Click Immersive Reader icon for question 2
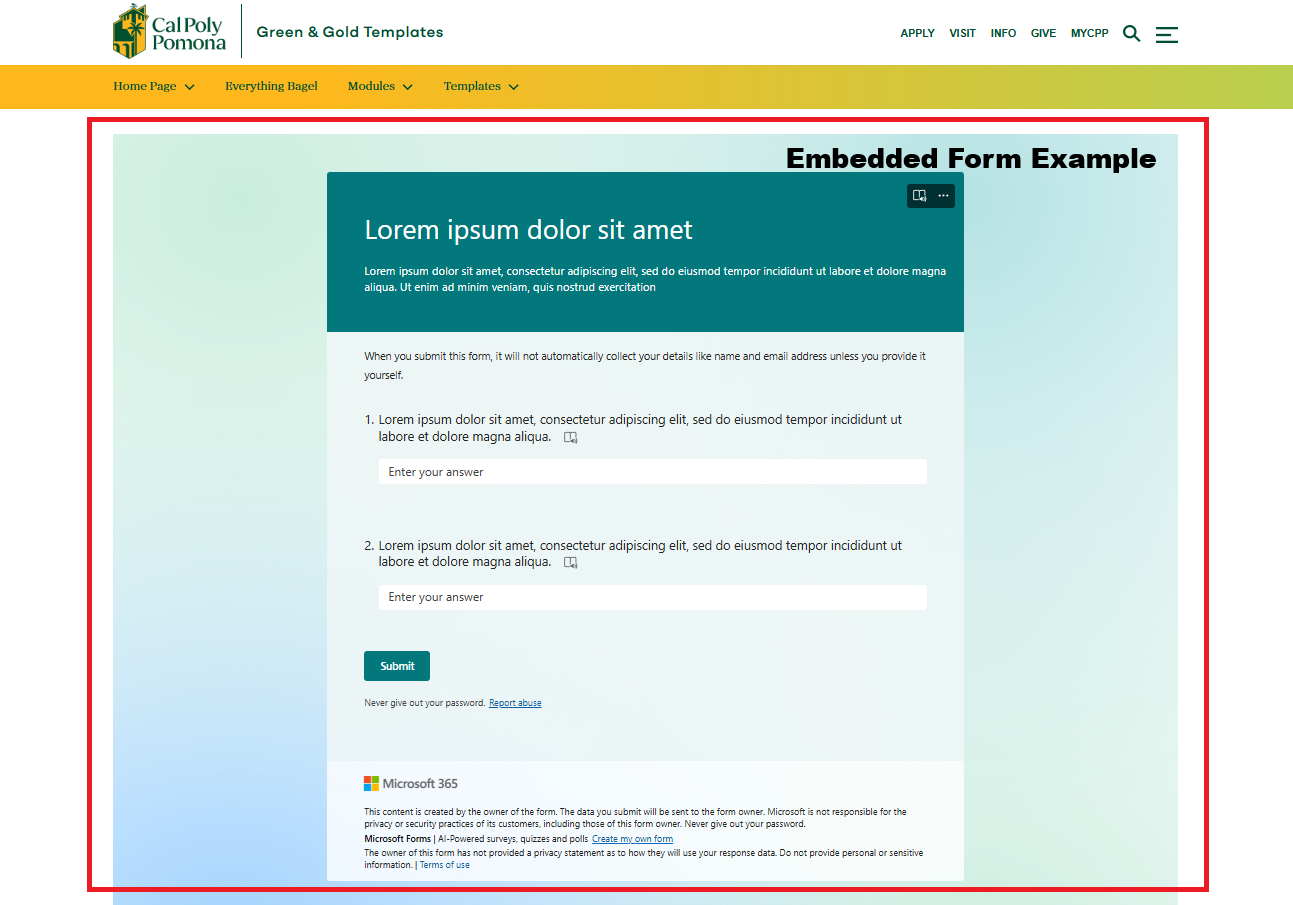 [571, 563]
